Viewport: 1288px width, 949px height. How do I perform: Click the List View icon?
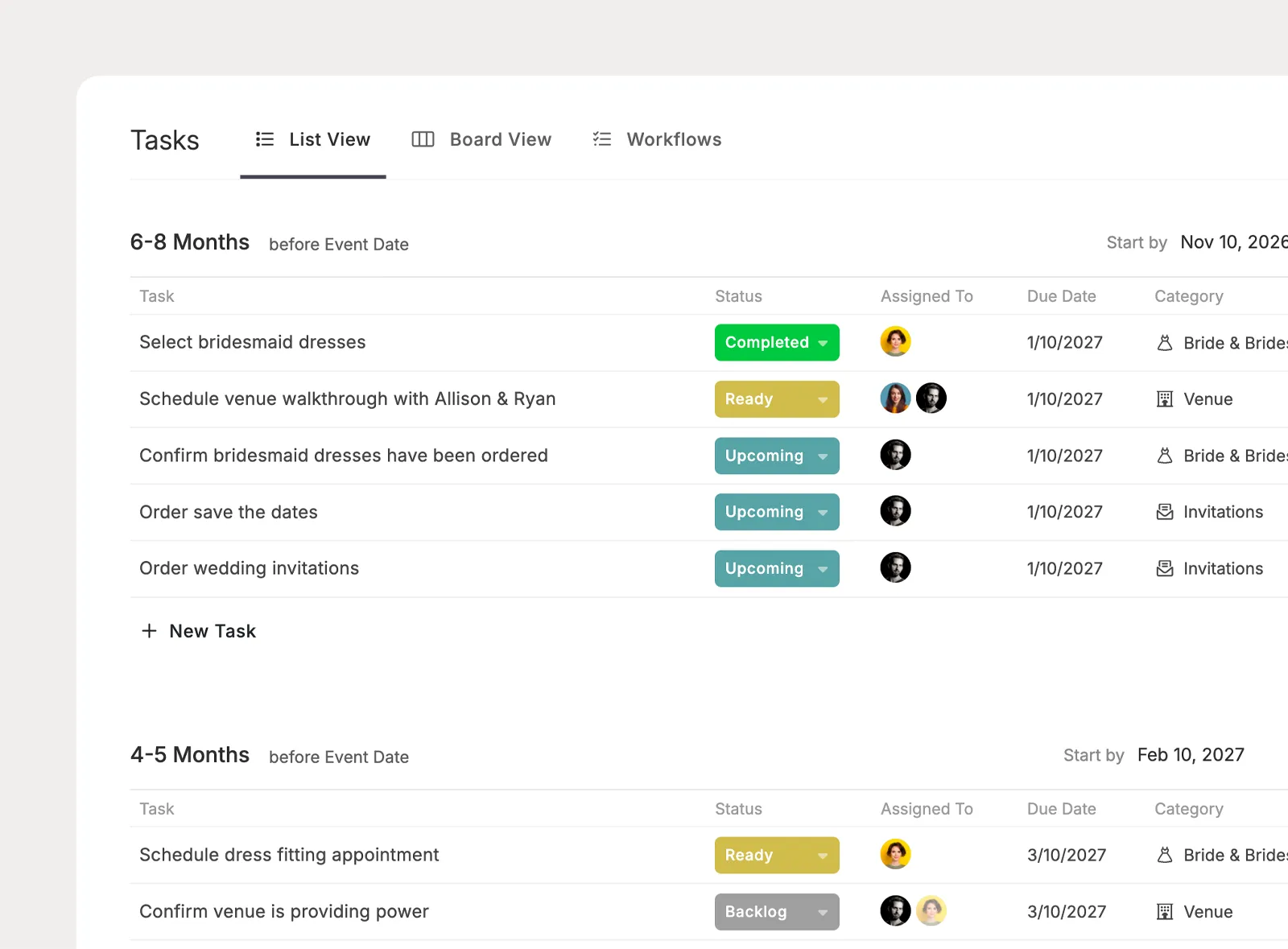[x=265, y=139]
